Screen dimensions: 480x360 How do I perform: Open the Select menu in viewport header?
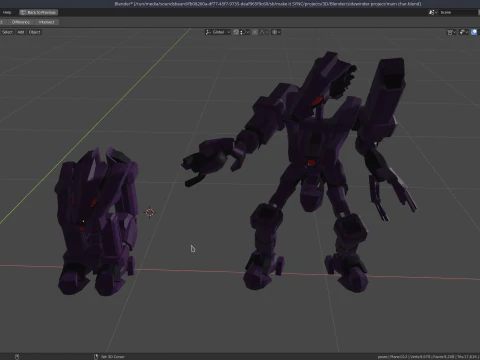[7, 32]
